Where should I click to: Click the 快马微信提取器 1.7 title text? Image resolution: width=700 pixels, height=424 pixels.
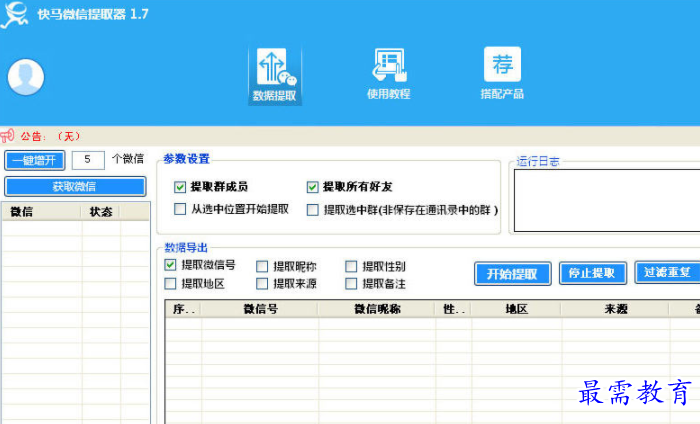[x=93, y=14]
